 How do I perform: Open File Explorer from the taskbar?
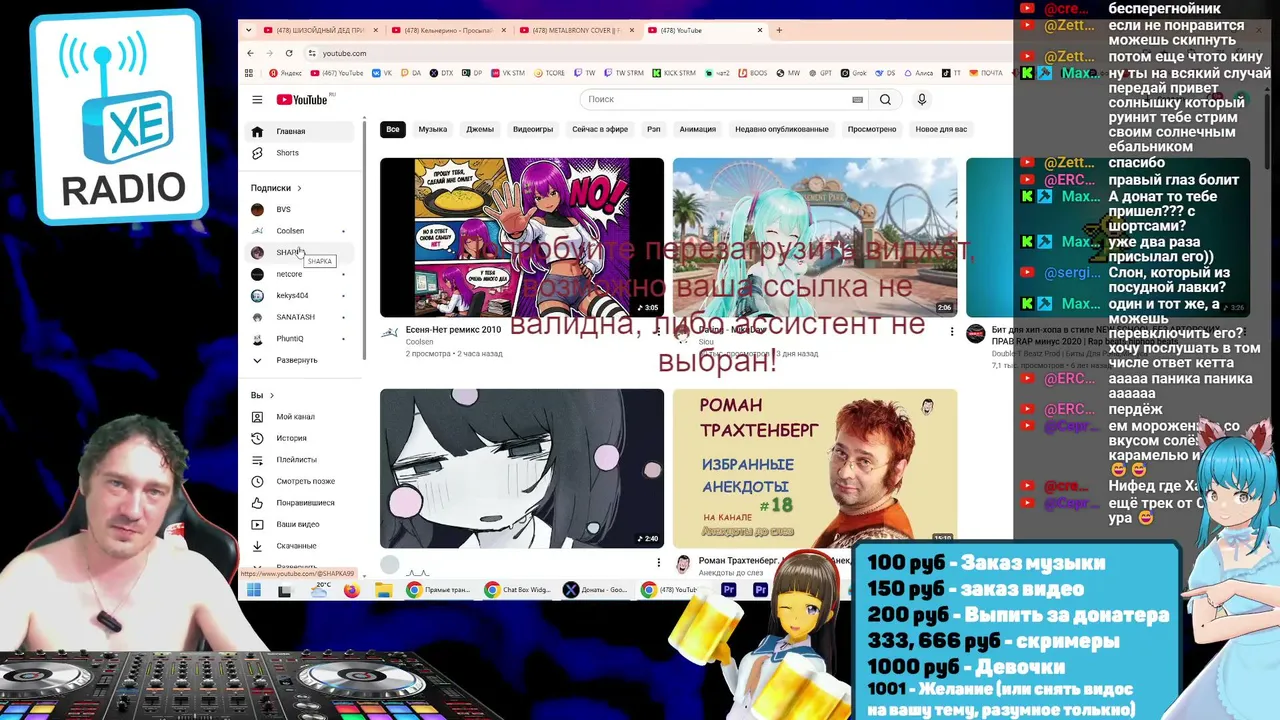pos(383,590)
